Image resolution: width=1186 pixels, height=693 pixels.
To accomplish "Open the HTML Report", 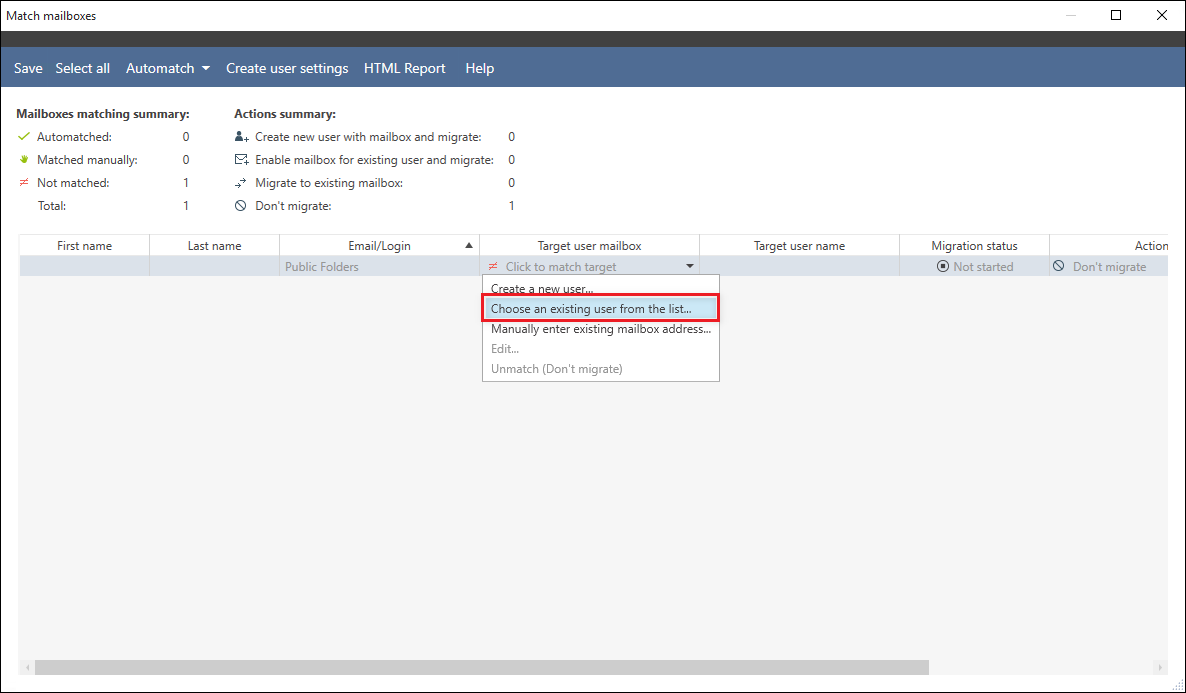I will point(405,68).
